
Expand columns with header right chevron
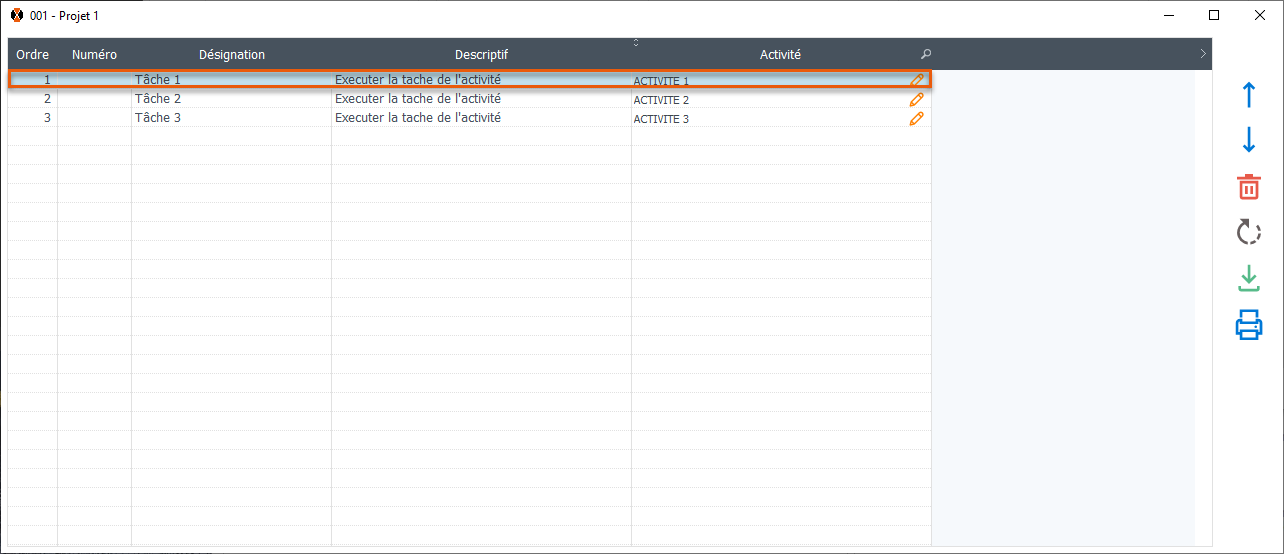point(1202,54)
